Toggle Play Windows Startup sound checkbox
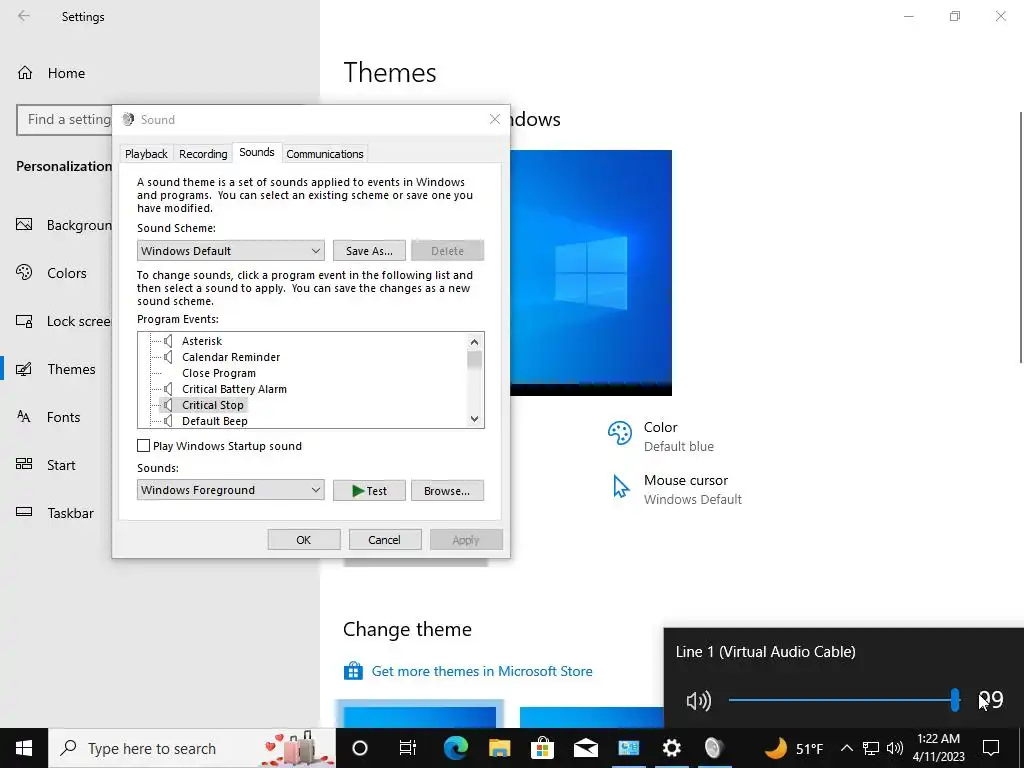Image resolution: width=1024 pixels, height=768 pixels. pyautogui.click(x=143, y=445)
